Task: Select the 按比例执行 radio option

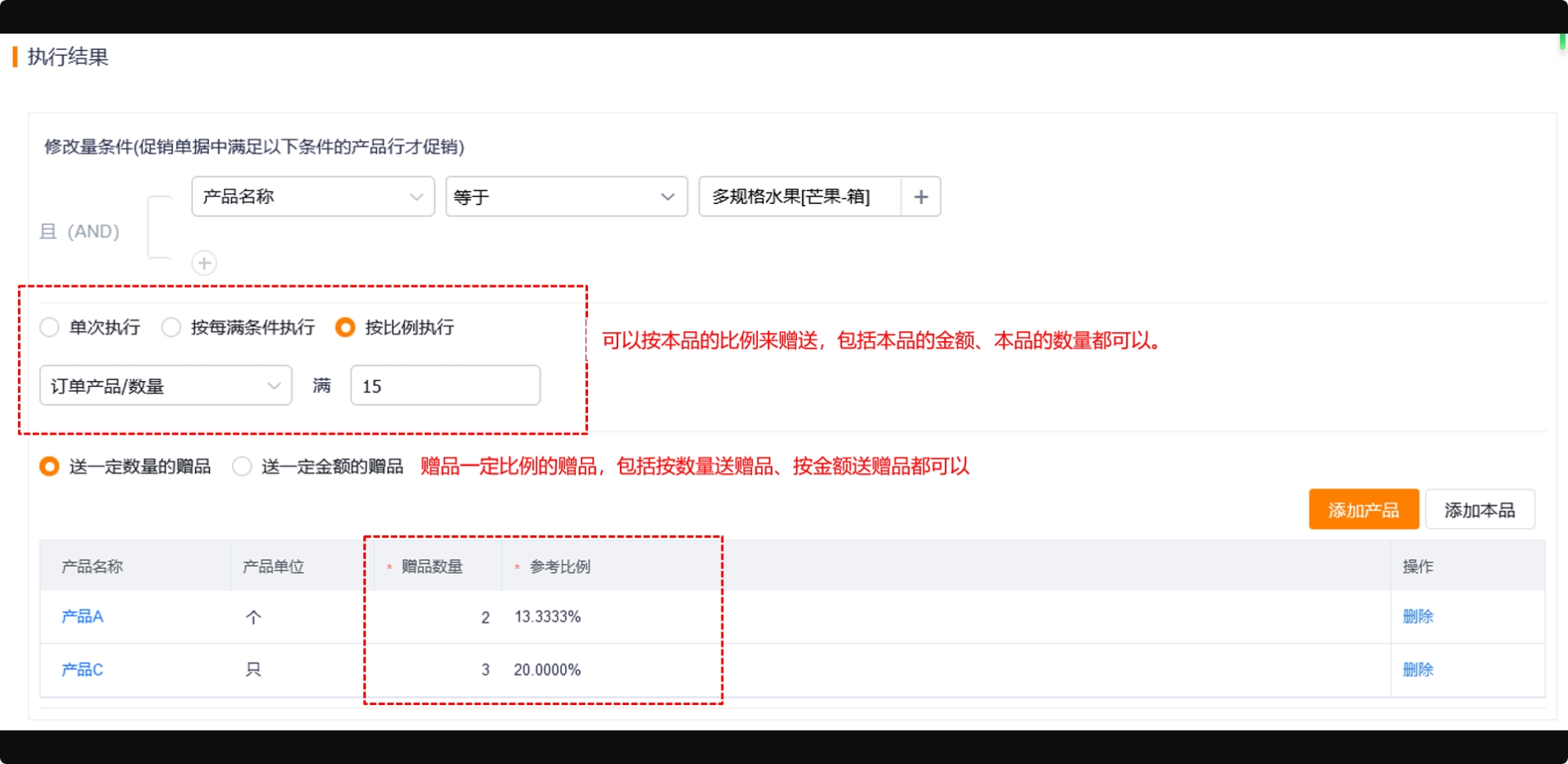Action: (x=345, y=328)
